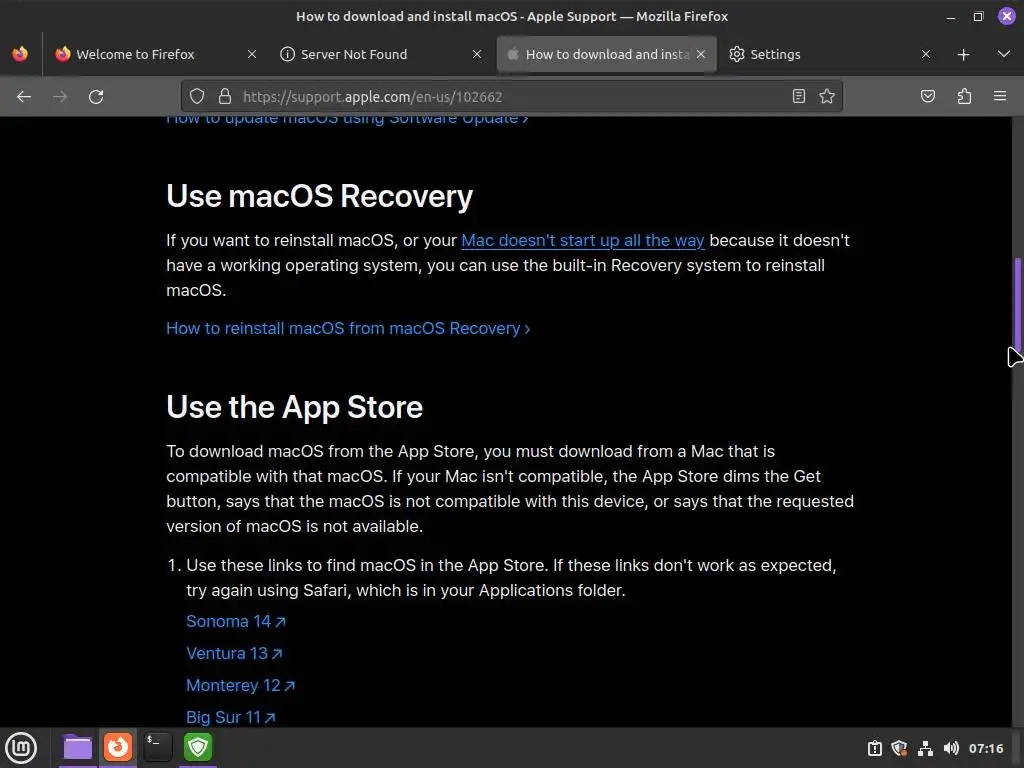Image resolution: width=1024 pixels, height=768 pixels.
Task: Go back to the previous page
Action: click(x=24, y=97)
